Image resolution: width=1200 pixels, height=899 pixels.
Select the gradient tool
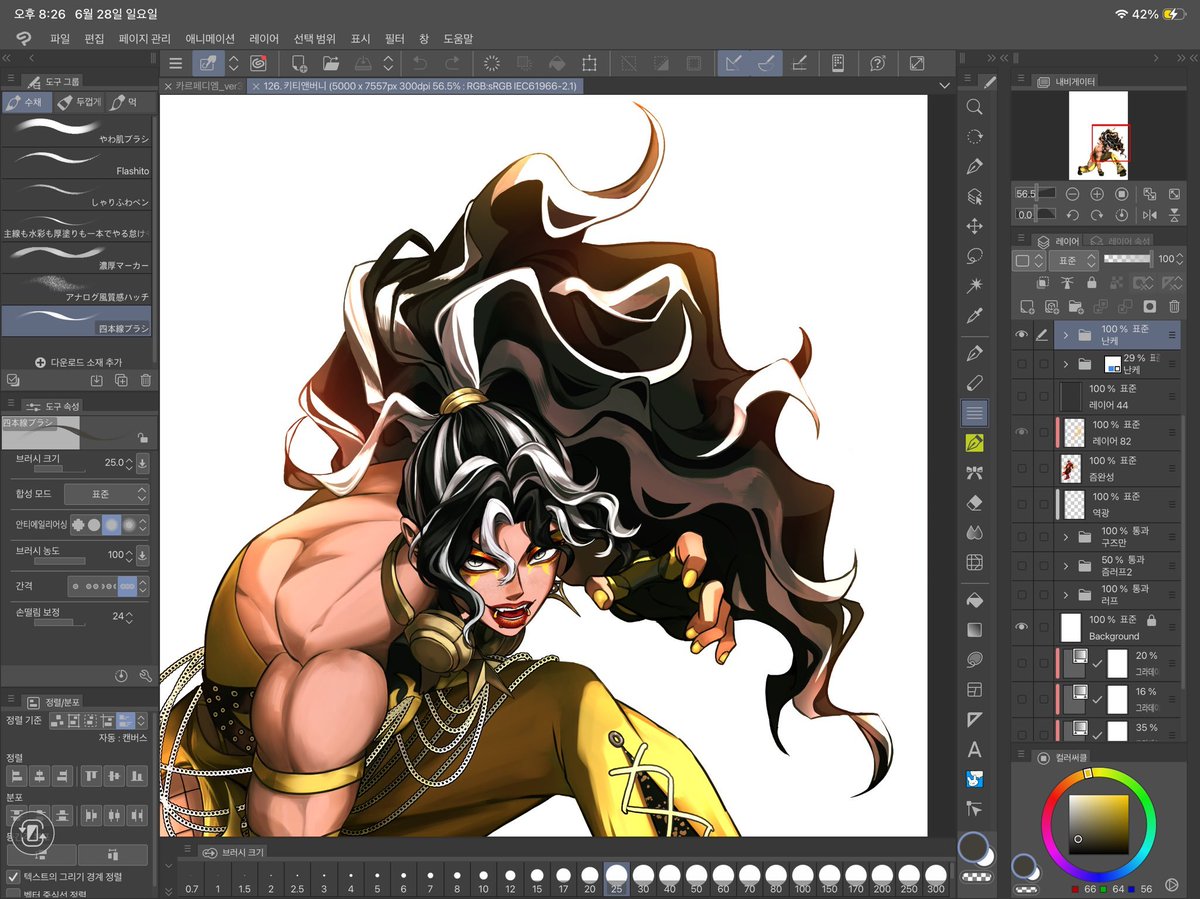click(x=974, y=630)
